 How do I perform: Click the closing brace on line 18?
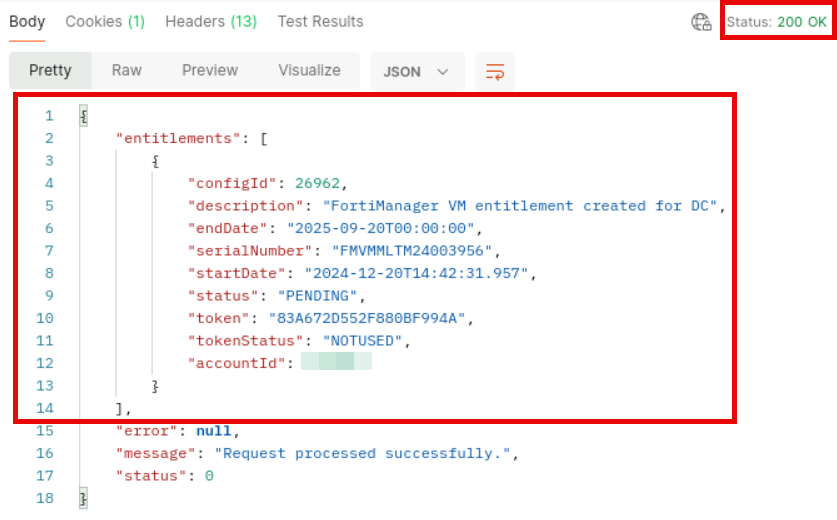[x=83, y=499]
